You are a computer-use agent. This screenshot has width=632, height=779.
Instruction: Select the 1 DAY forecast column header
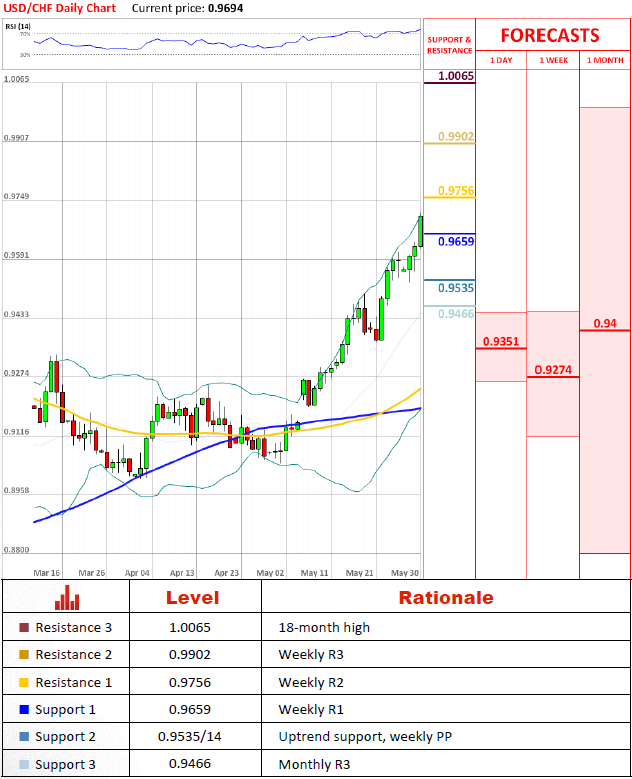coord(501,60)
